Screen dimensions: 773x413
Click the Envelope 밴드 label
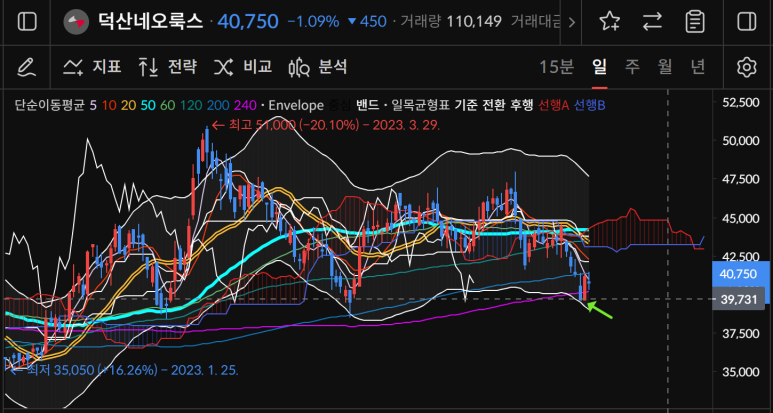point(367,105)
